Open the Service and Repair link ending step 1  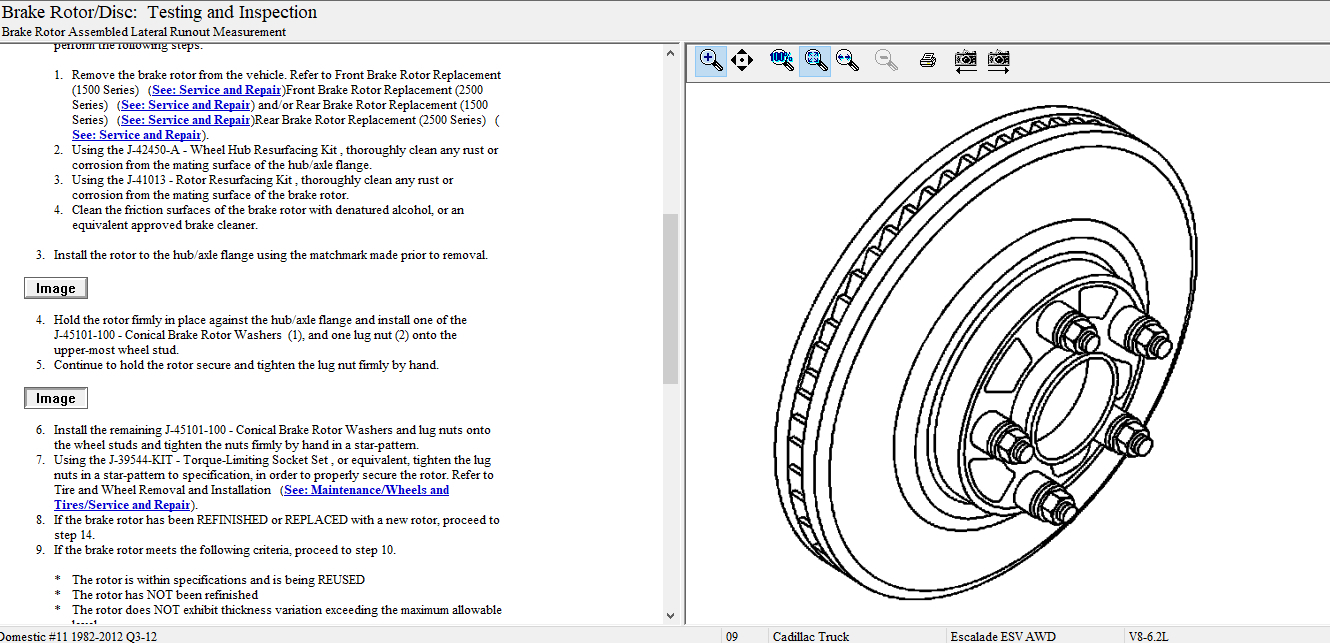click(x=136, y=135)
